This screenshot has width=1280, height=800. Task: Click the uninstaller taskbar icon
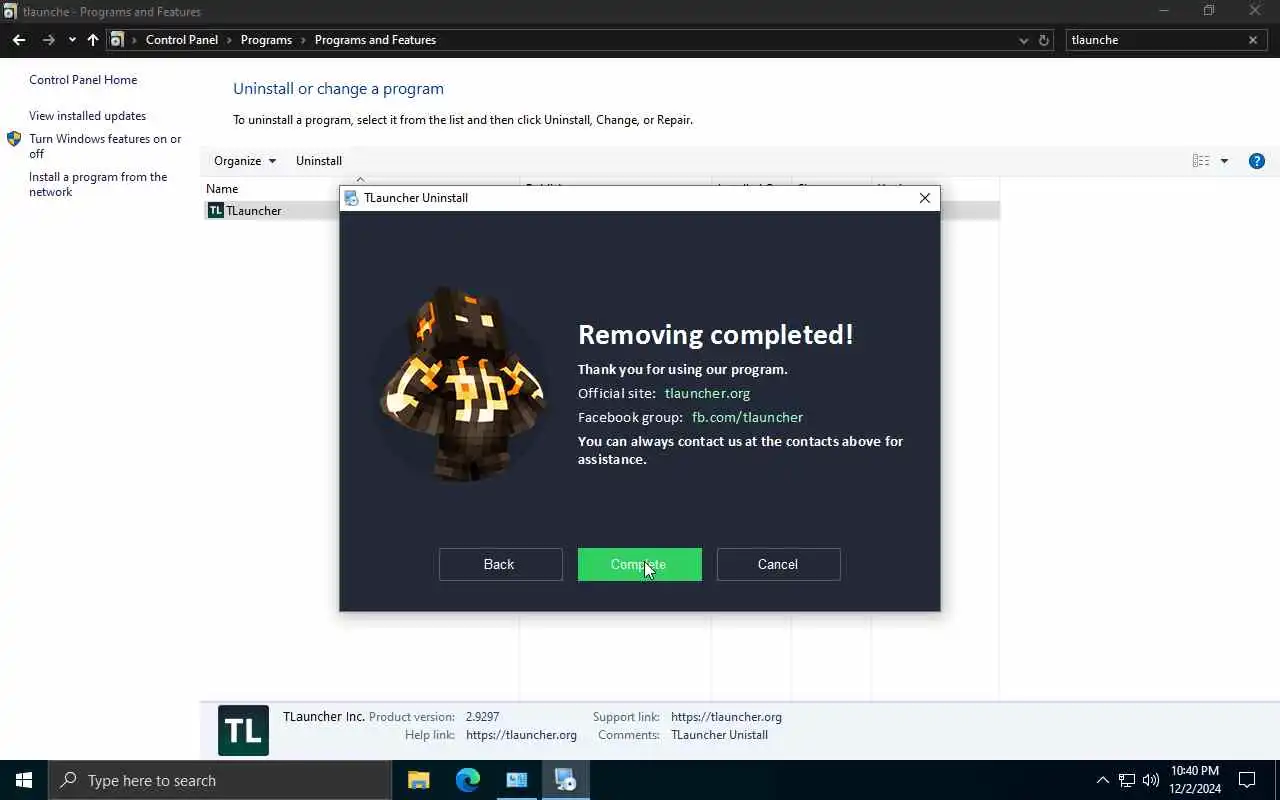pos(566,780)
